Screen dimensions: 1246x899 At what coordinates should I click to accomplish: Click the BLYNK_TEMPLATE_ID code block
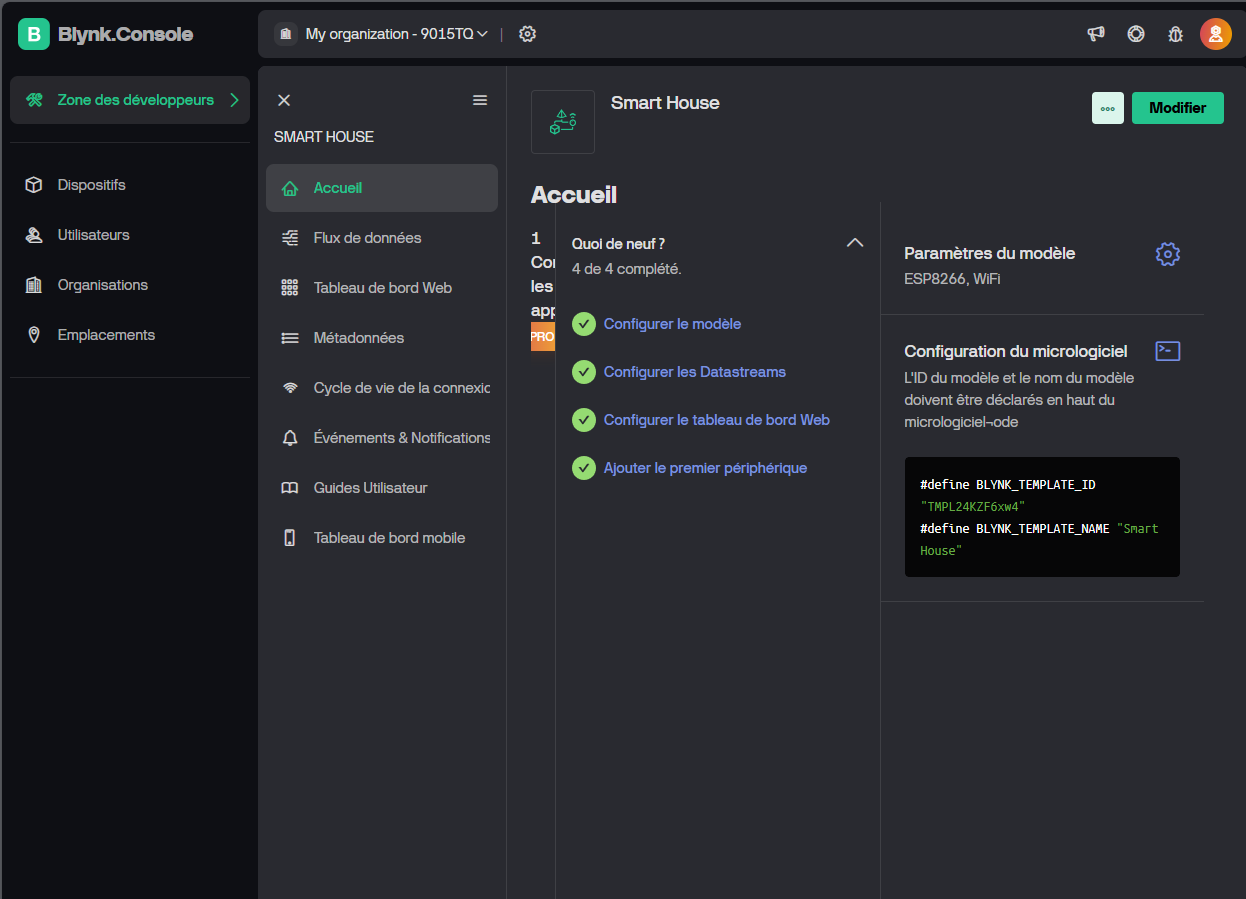pyautogui.click(x=1042, y=517)
